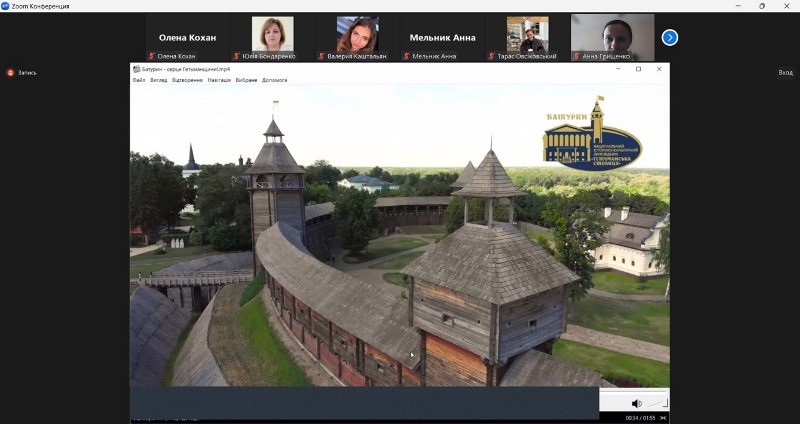This screenshot has width=800, height=424.
Task: Open the Відтворення menu
Action: pos(187,80)
